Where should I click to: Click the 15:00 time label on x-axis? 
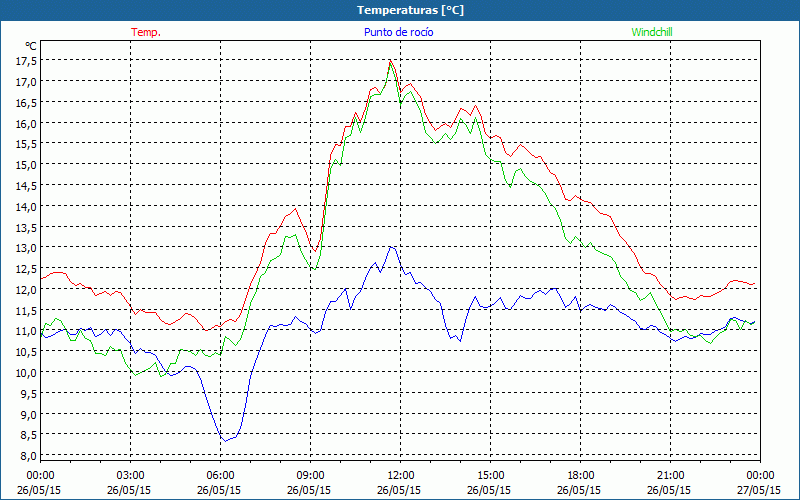(490, 476)
